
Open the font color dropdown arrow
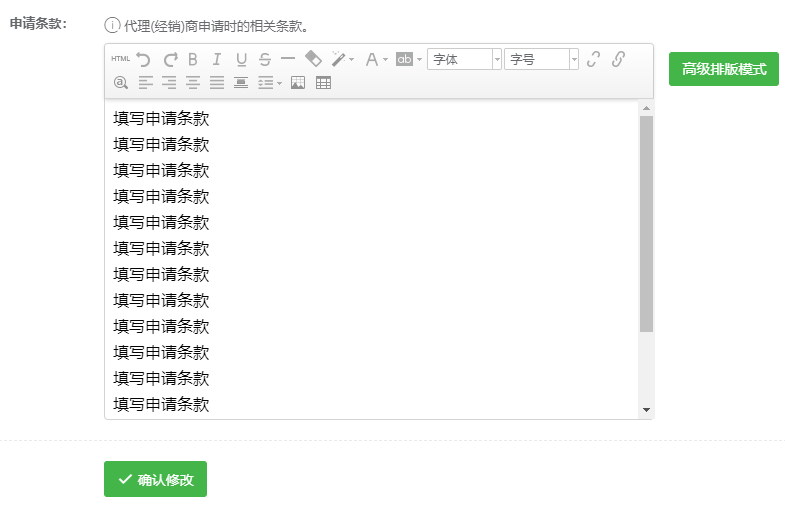click(385, 60)
